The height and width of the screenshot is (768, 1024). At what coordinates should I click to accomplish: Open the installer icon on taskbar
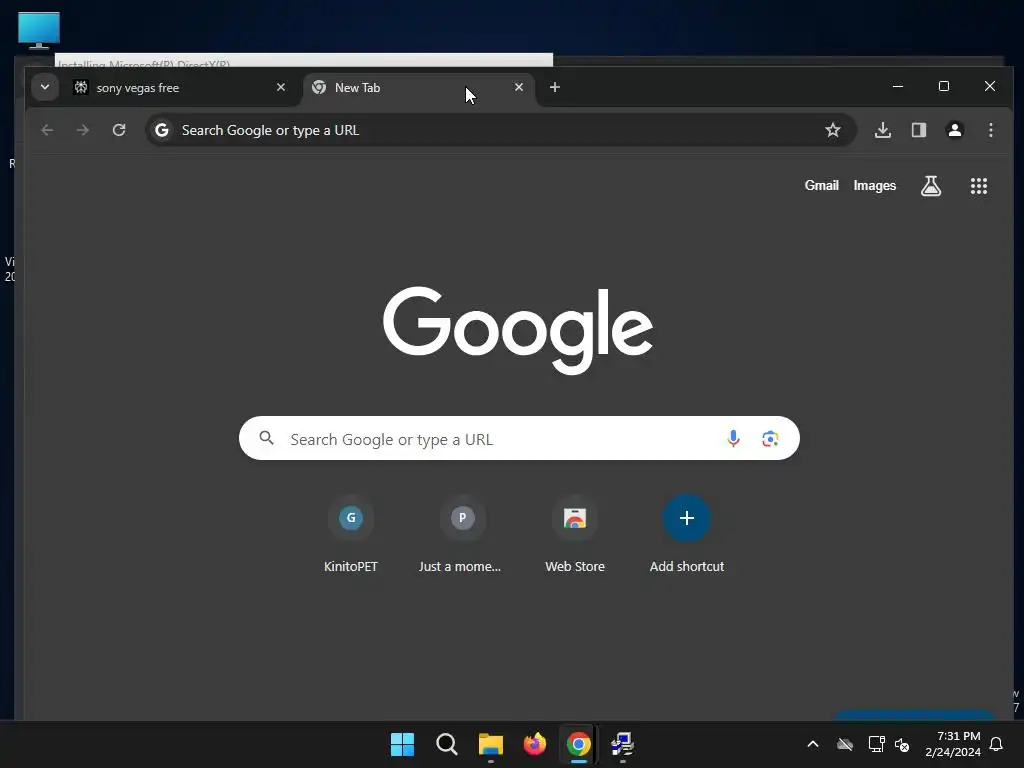622,744
